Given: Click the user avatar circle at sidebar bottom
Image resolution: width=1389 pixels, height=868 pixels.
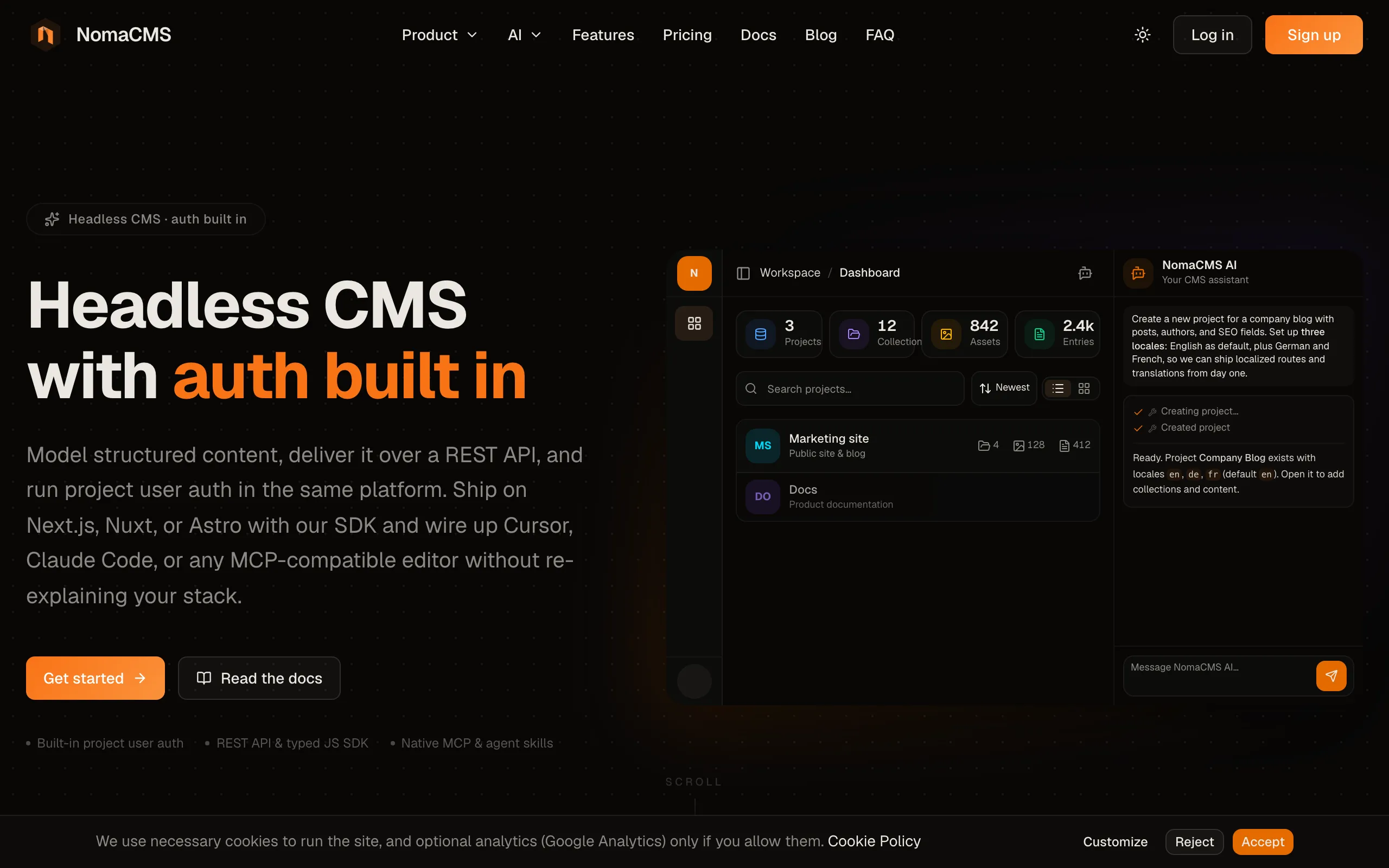Looking at the screenshot, I should [694, 681].
